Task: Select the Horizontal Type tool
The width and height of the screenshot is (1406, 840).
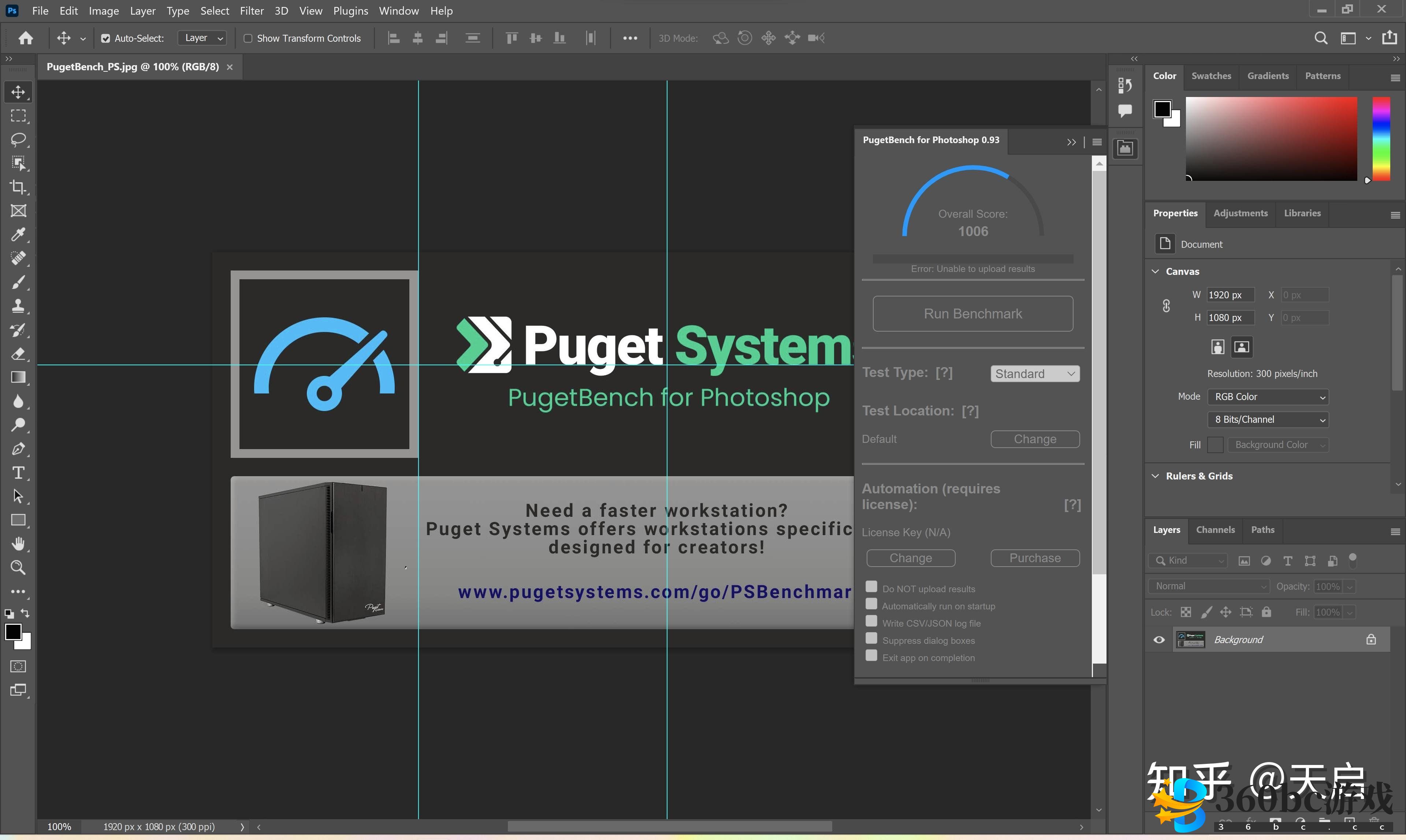Action: coord(18,473)
